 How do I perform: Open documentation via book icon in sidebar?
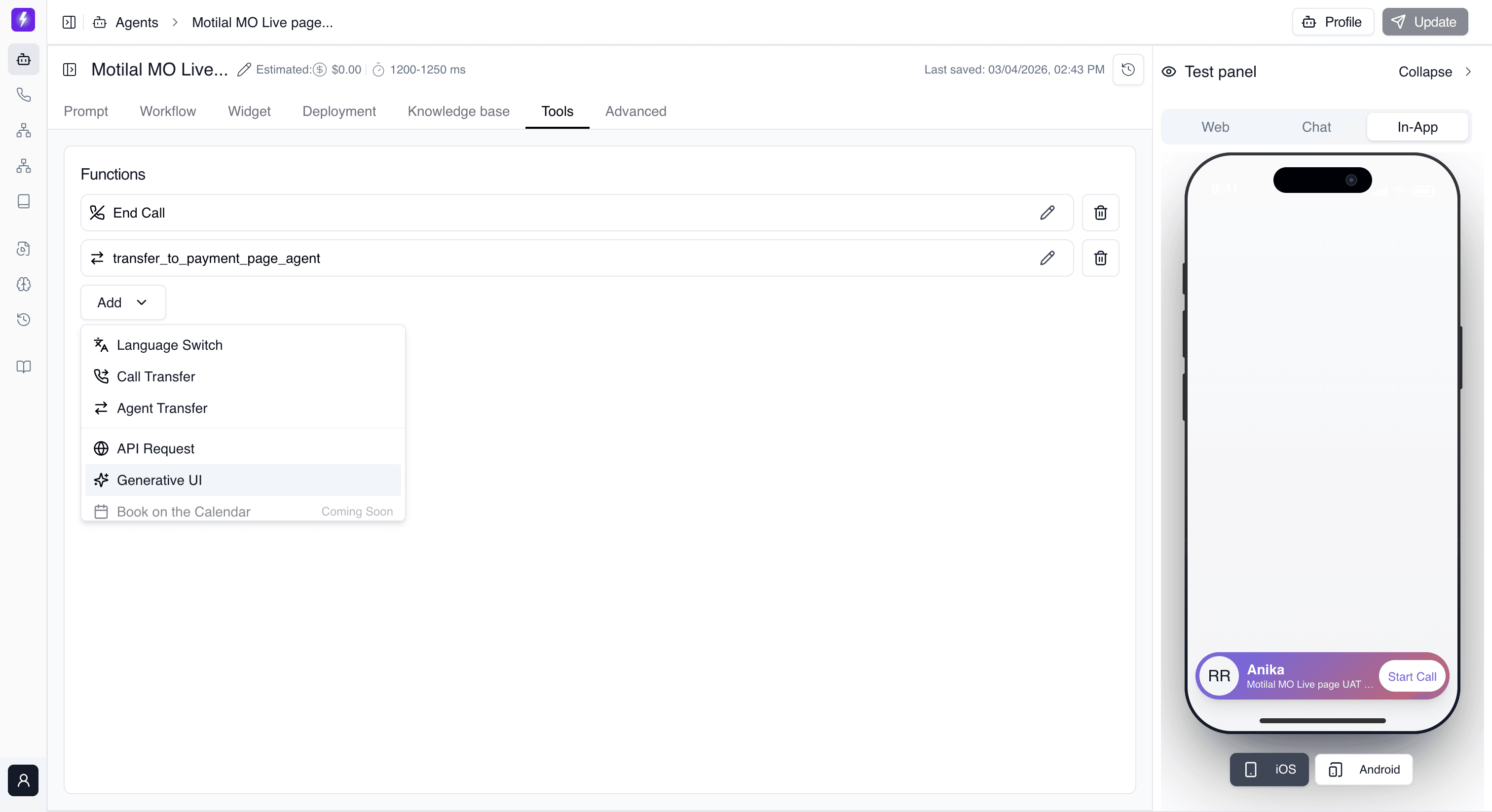point(23,367)
